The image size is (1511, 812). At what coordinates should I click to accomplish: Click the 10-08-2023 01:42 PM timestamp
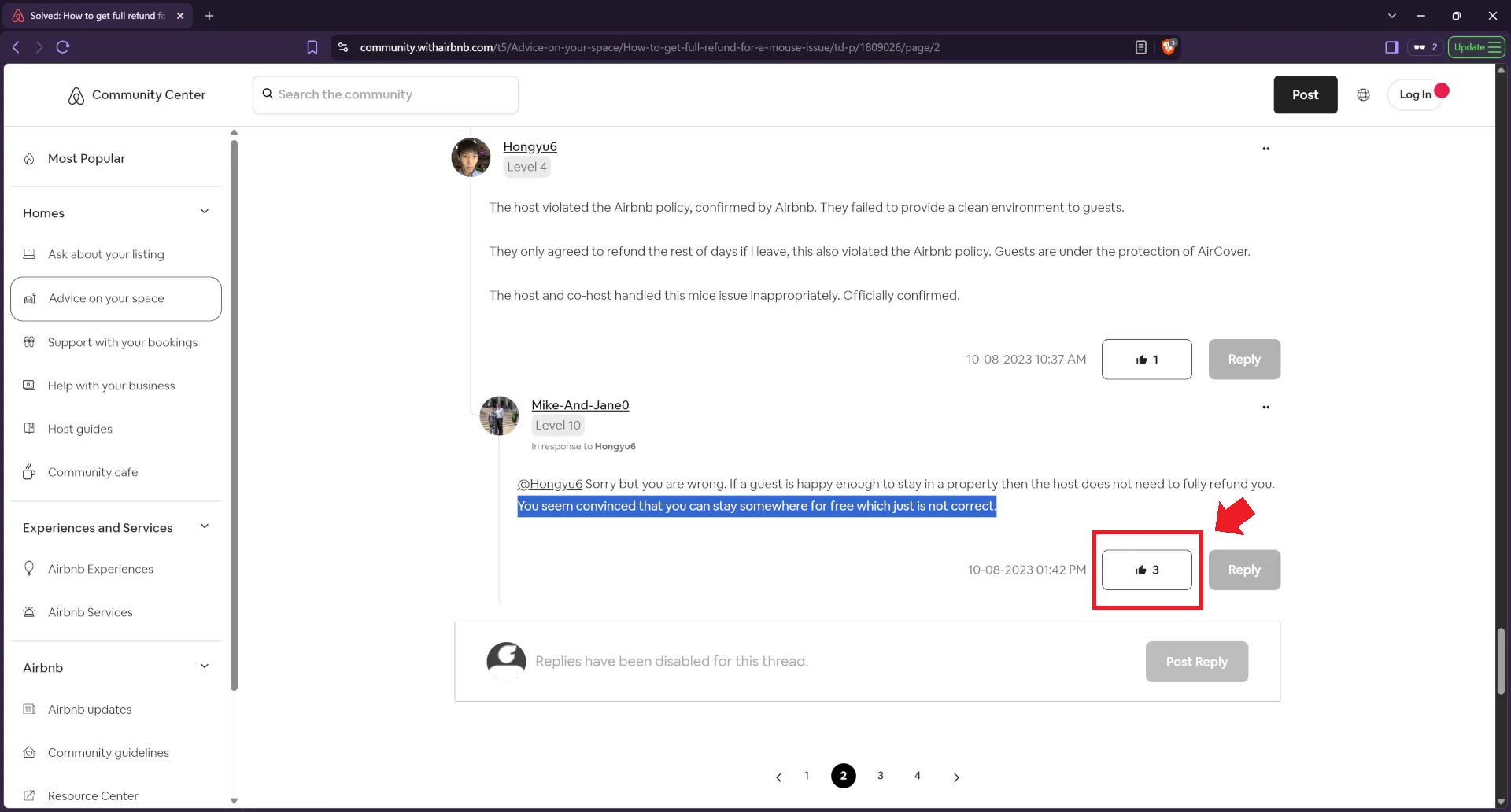click(1026, 570)
